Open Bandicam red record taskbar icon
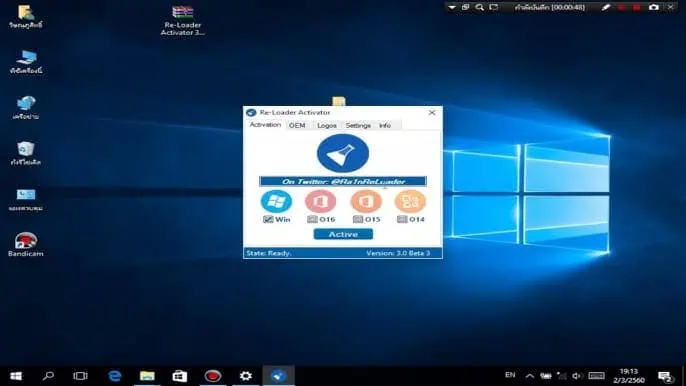This screenshot has height=386, width=686. coord(213,376)
